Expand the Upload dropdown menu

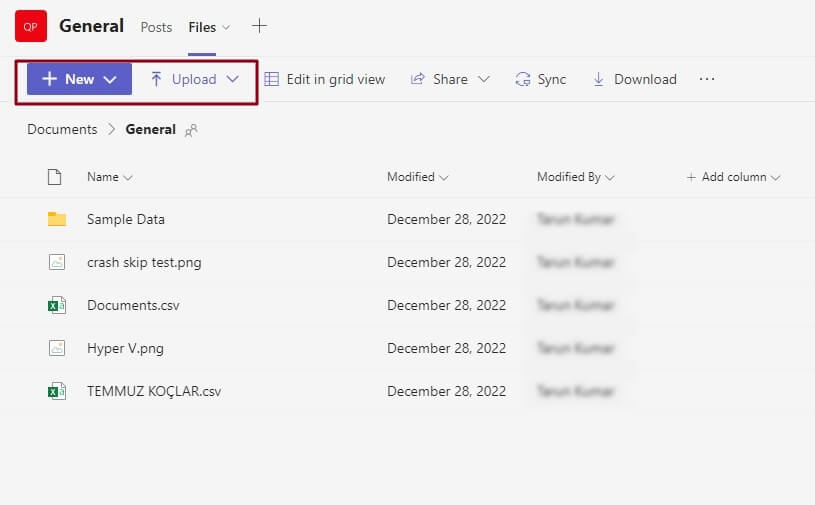195,79
